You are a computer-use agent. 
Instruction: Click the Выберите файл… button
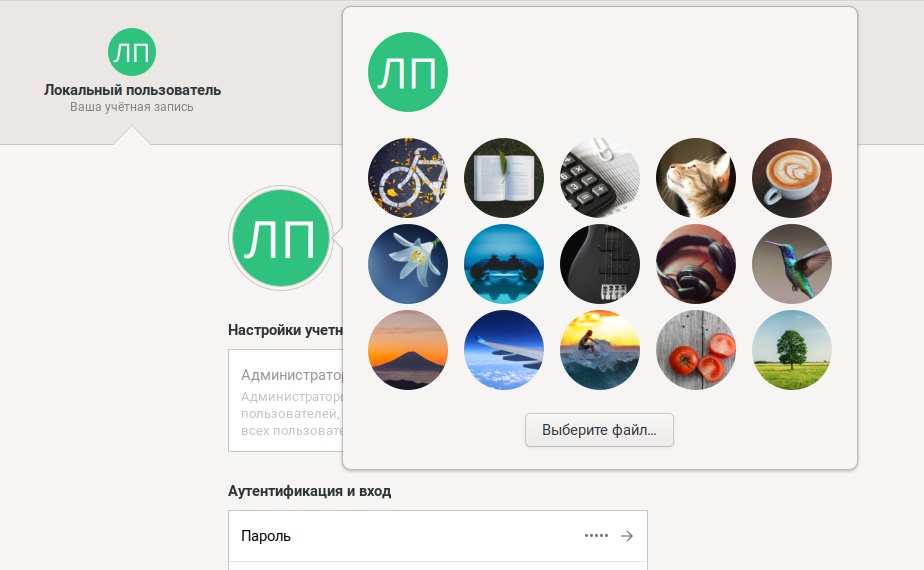tap(599, 430)
